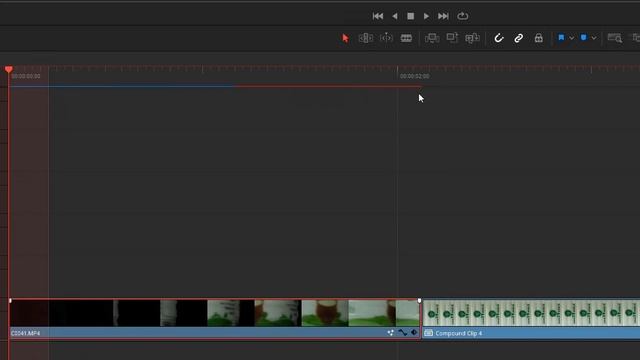Click the fade-in handle of C0041.MP4

coord(10,301)
